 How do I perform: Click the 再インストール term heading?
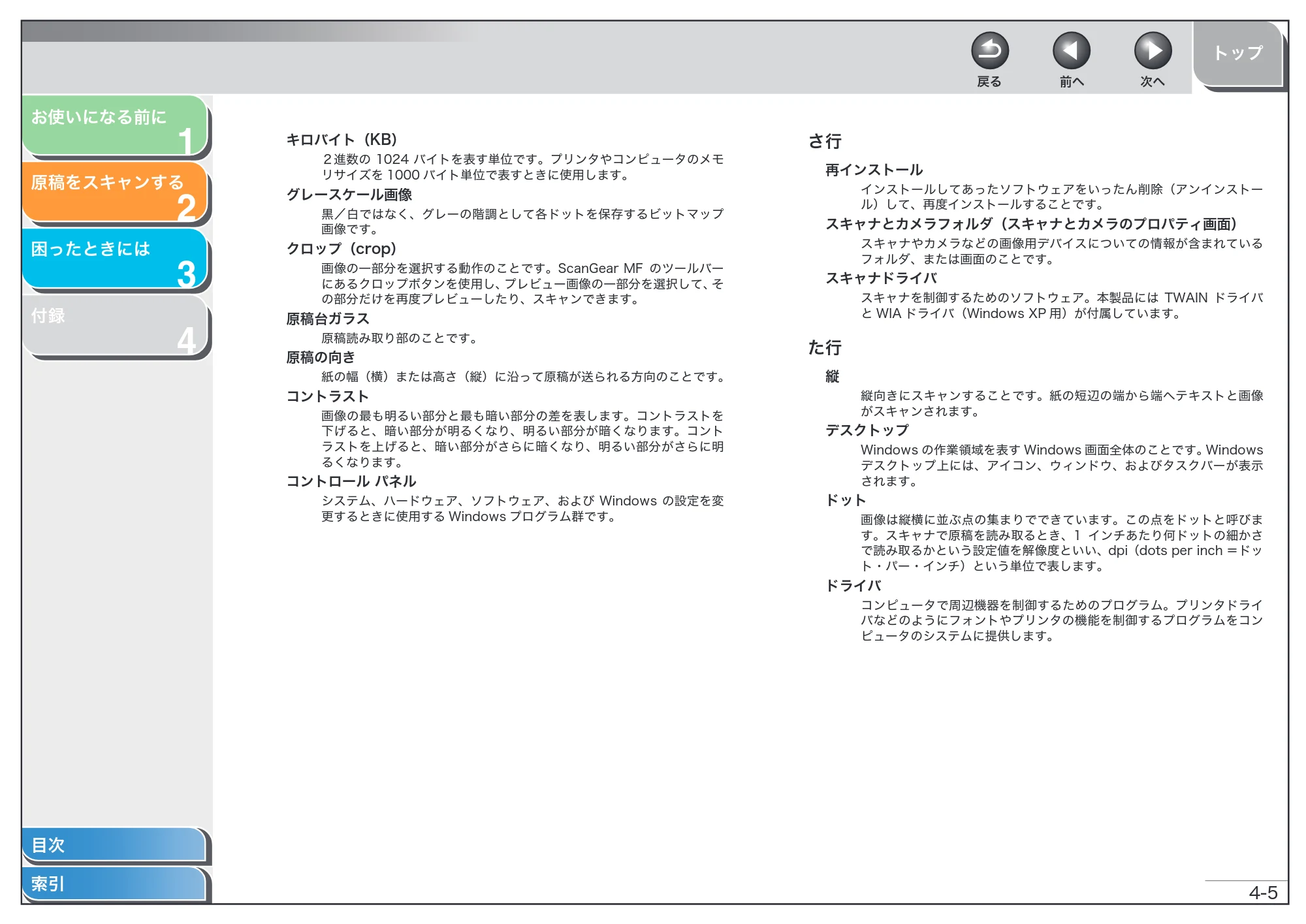click(x=874, y=170)
